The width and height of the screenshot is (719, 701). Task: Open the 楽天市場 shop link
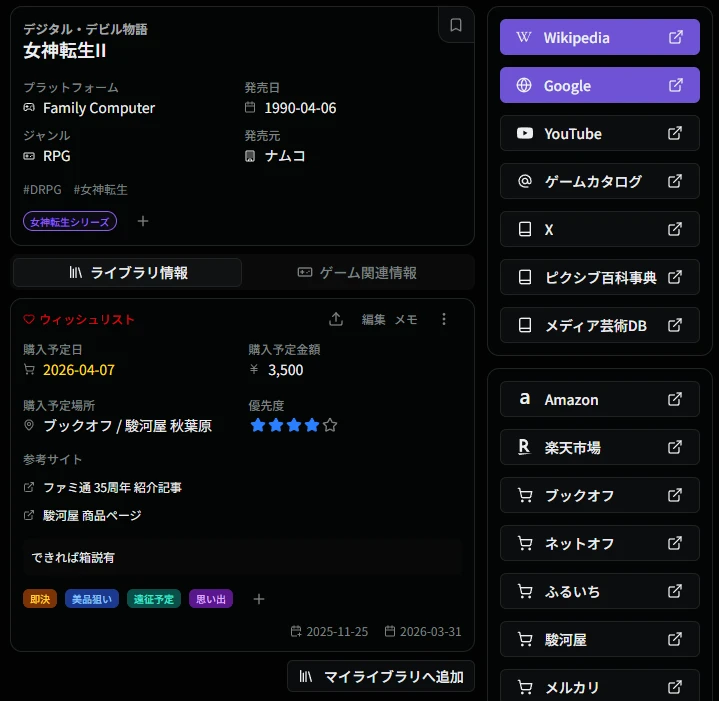point(599,447)
